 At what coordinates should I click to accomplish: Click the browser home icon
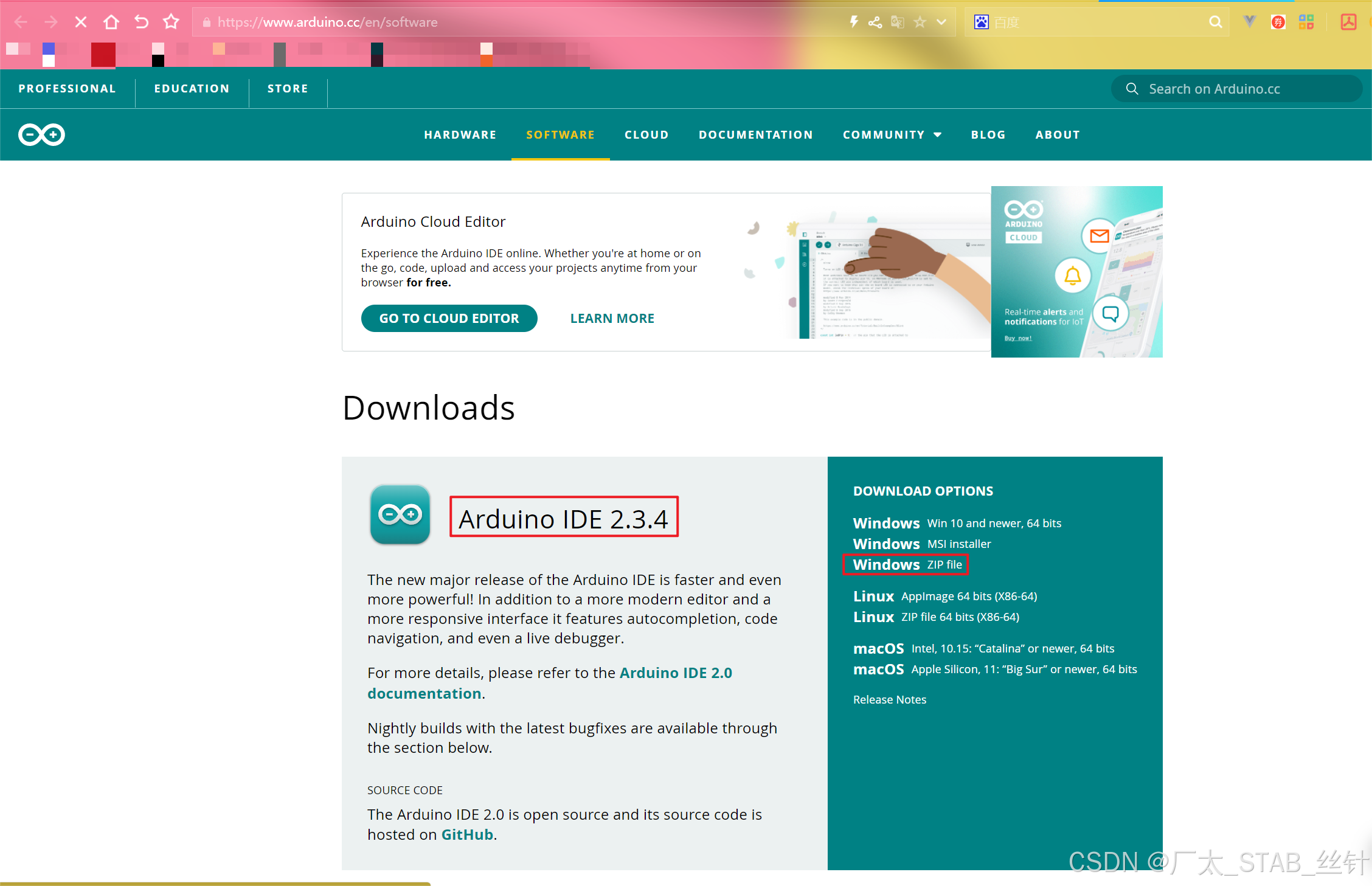tap(111, 21)
